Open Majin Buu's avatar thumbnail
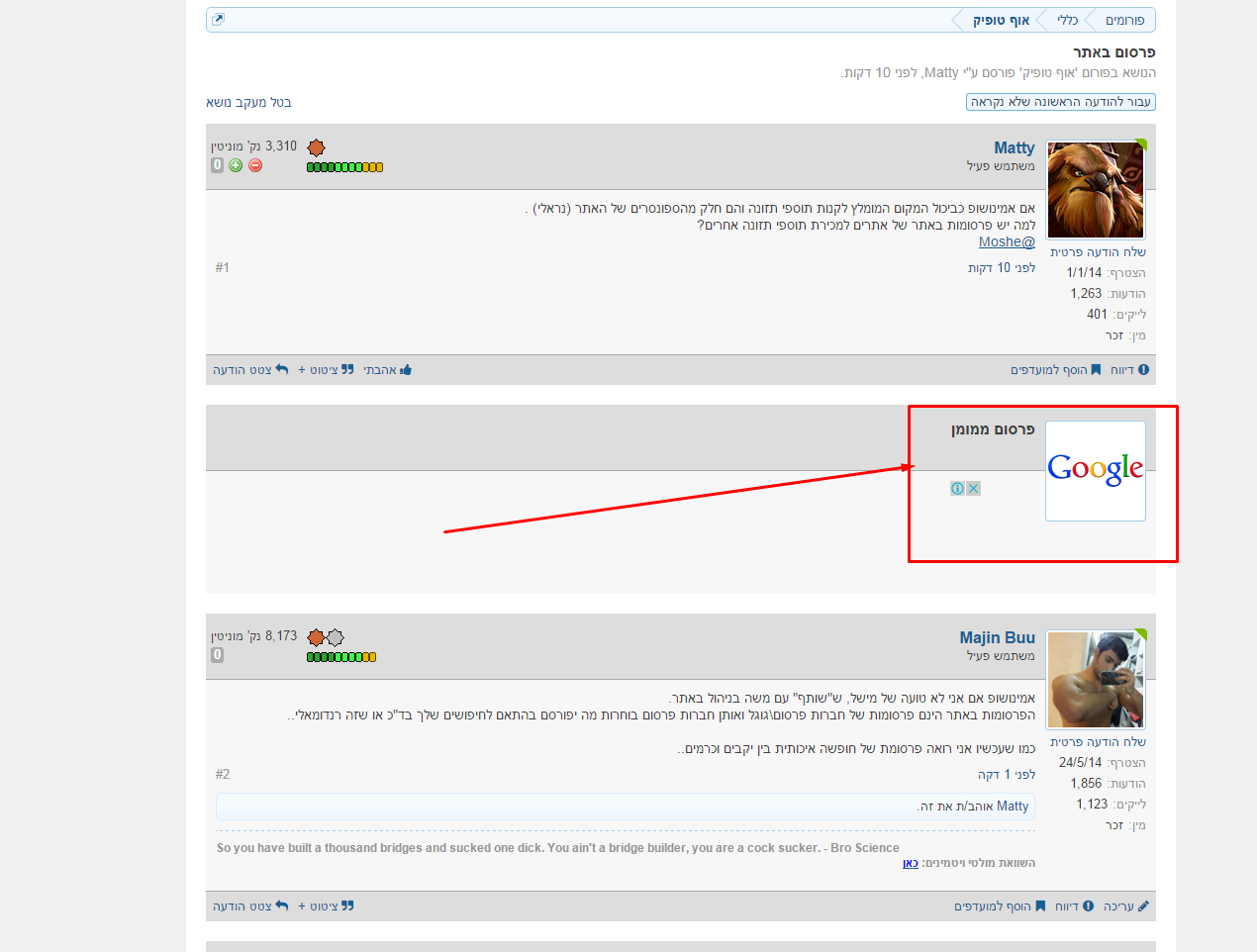Image resolution: width=1257 pixels, height=952 pixels. [x=1096, y=680]
